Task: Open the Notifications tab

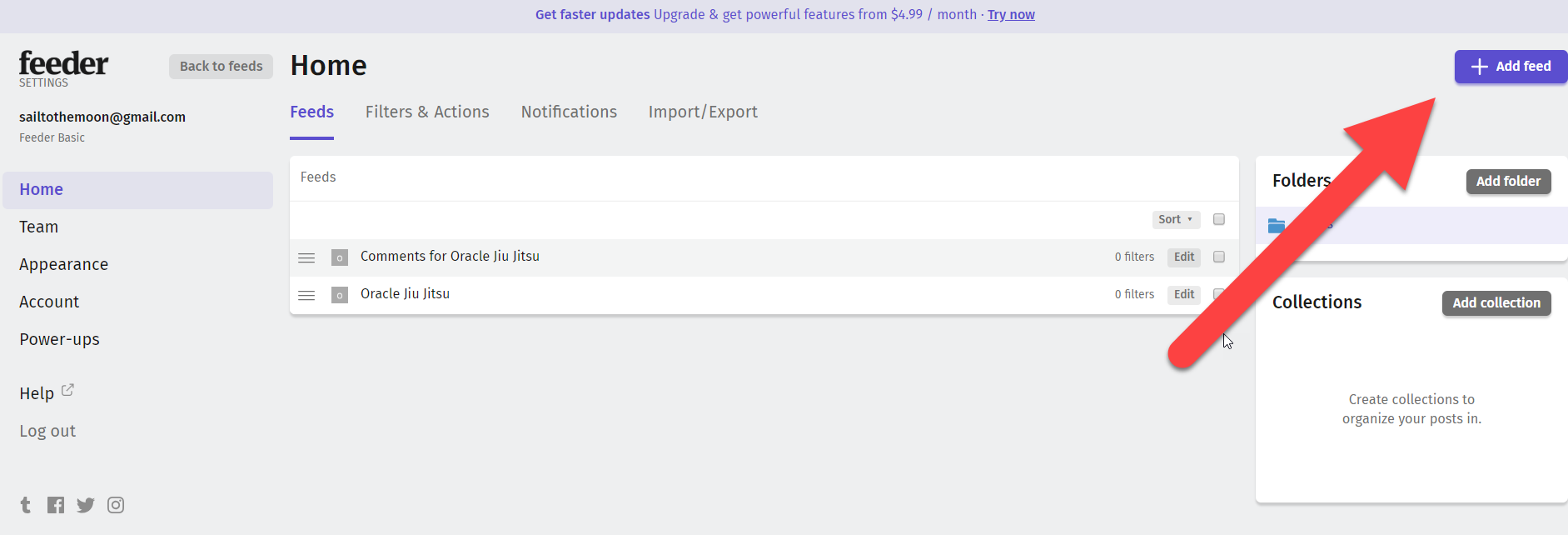Action: tap(569, 112)
